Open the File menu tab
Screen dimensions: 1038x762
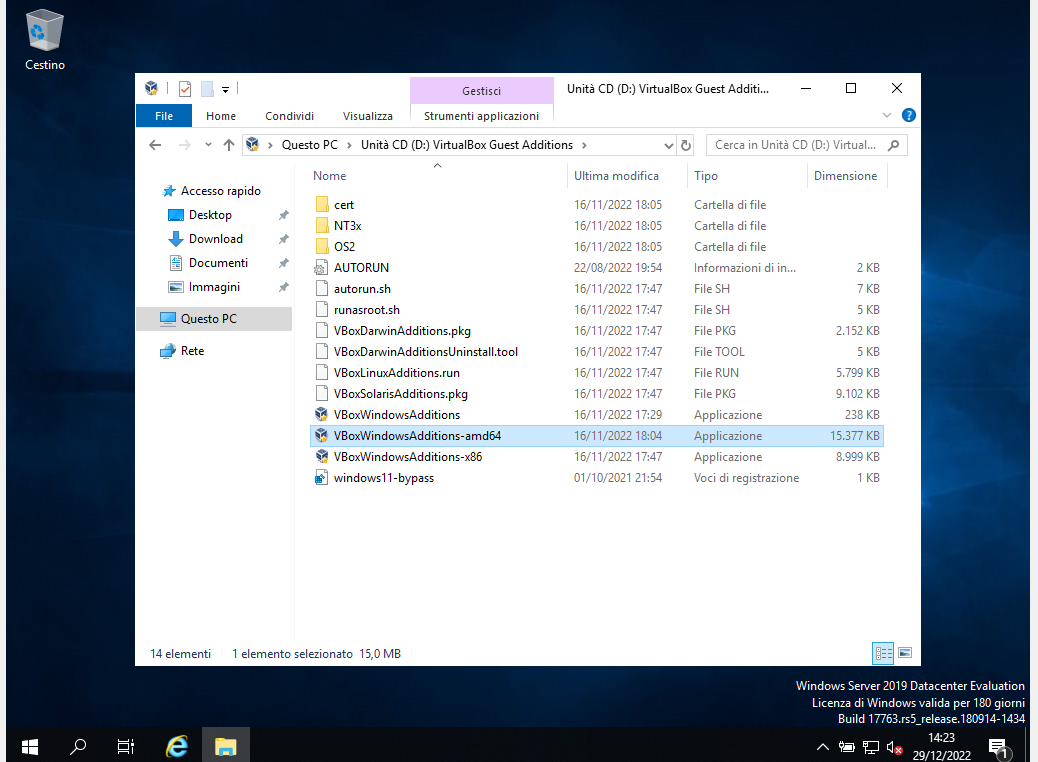[x=164, y=116]
